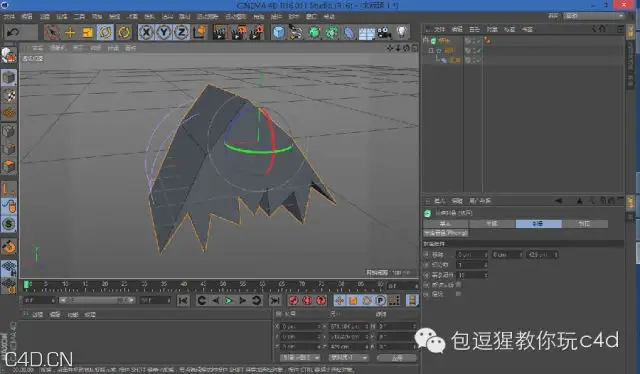640x374 pixels.
Task: Open the size mode dropdown at bottom
Action: (349, 358)
